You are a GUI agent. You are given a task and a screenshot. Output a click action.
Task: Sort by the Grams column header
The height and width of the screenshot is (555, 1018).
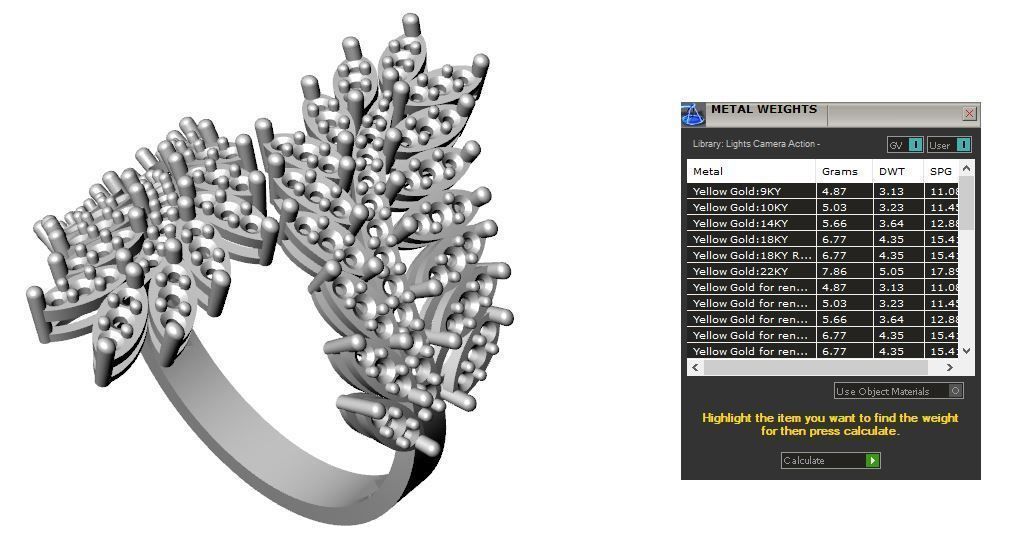coord(844,171)
